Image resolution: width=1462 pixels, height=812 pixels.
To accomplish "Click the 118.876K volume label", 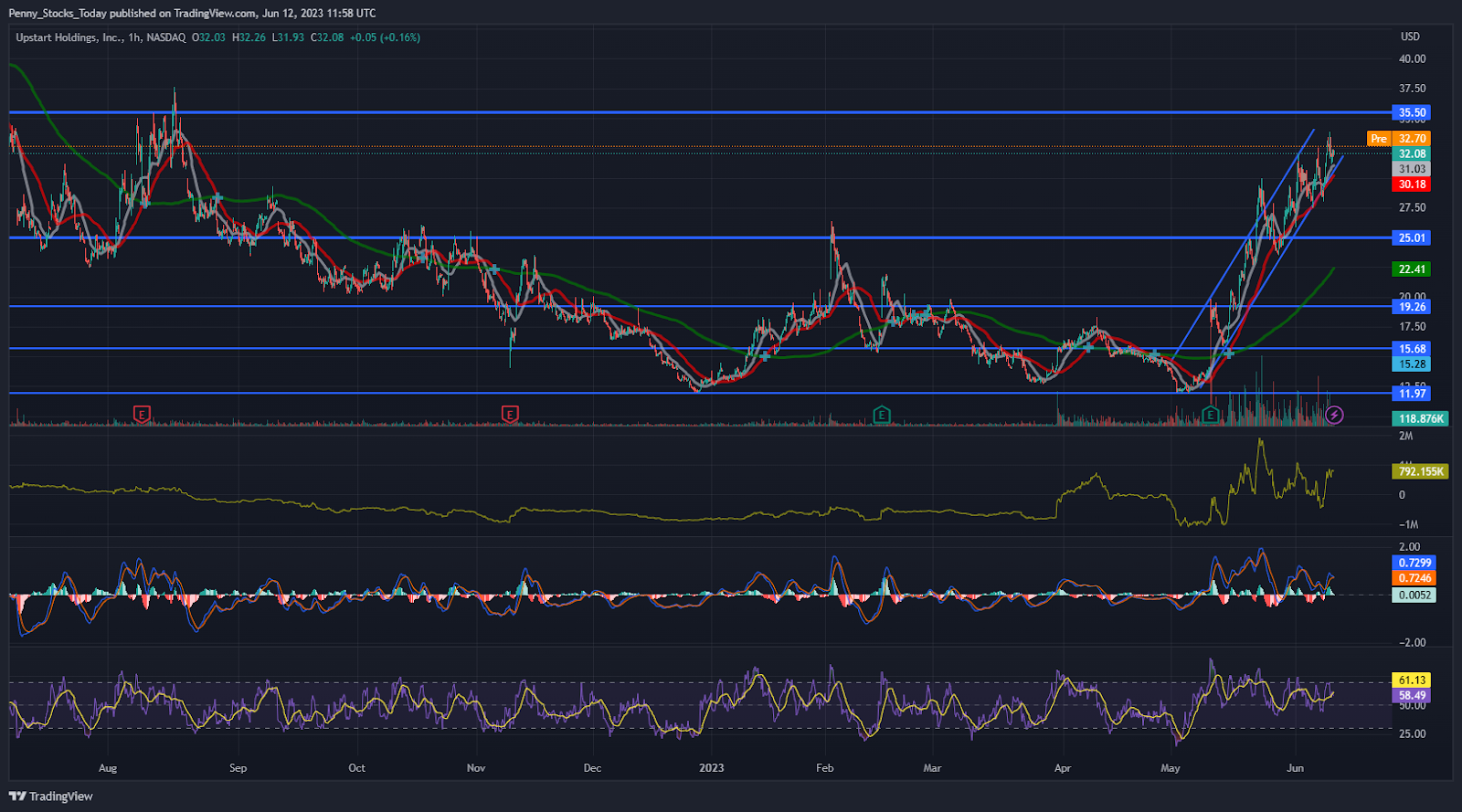I will click(x=1421, y=418).
